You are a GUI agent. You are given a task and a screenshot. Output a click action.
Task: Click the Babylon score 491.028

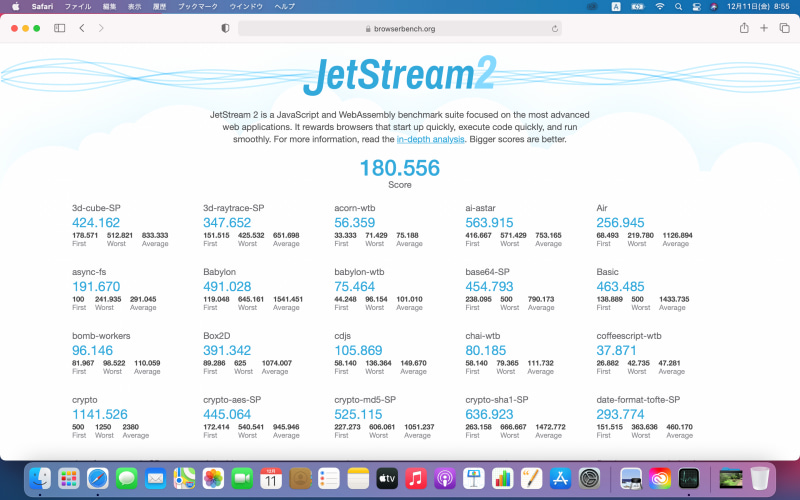tap(227, 286)
